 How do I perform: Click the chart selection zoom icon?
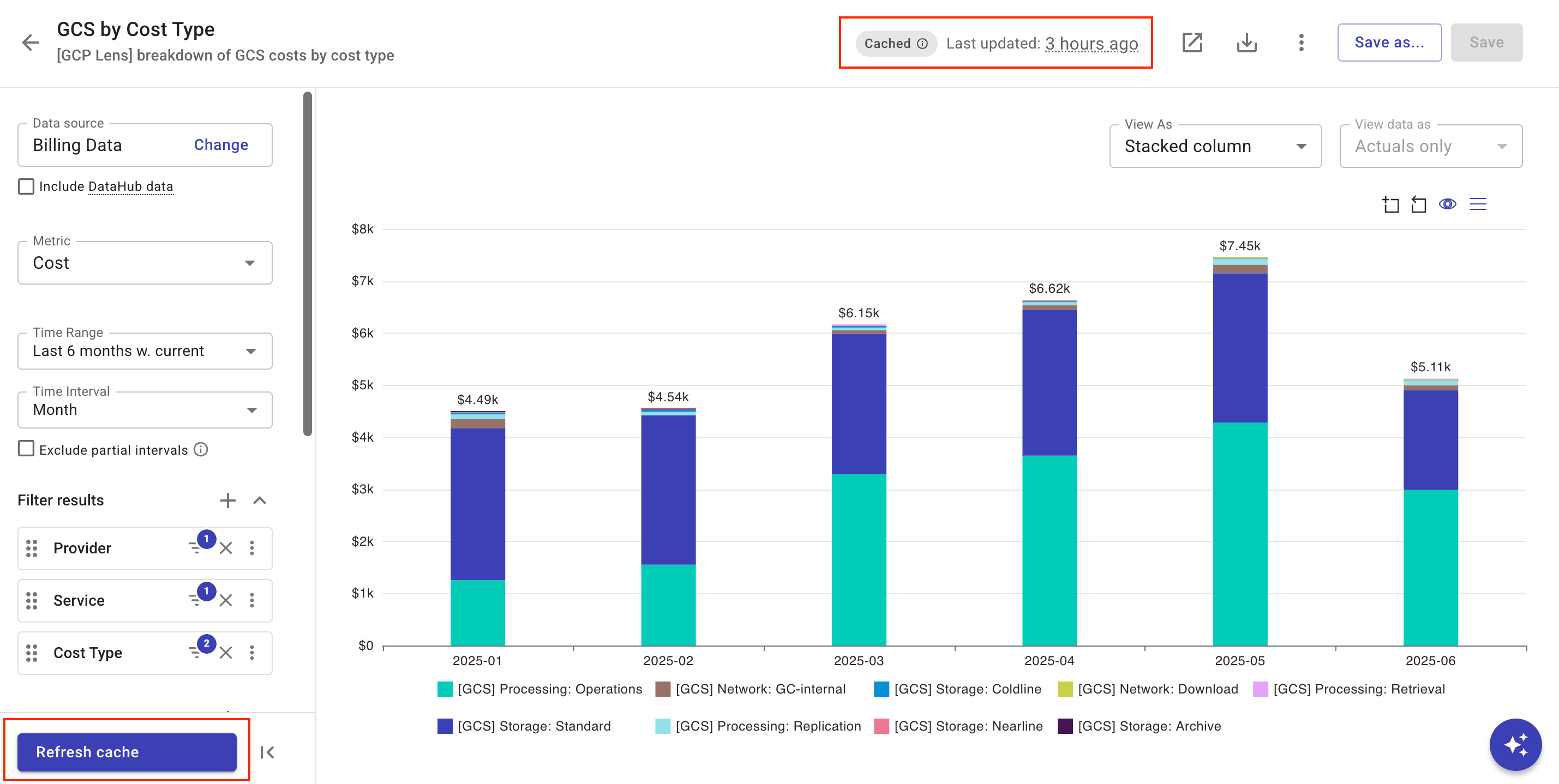click(1390, 204)
